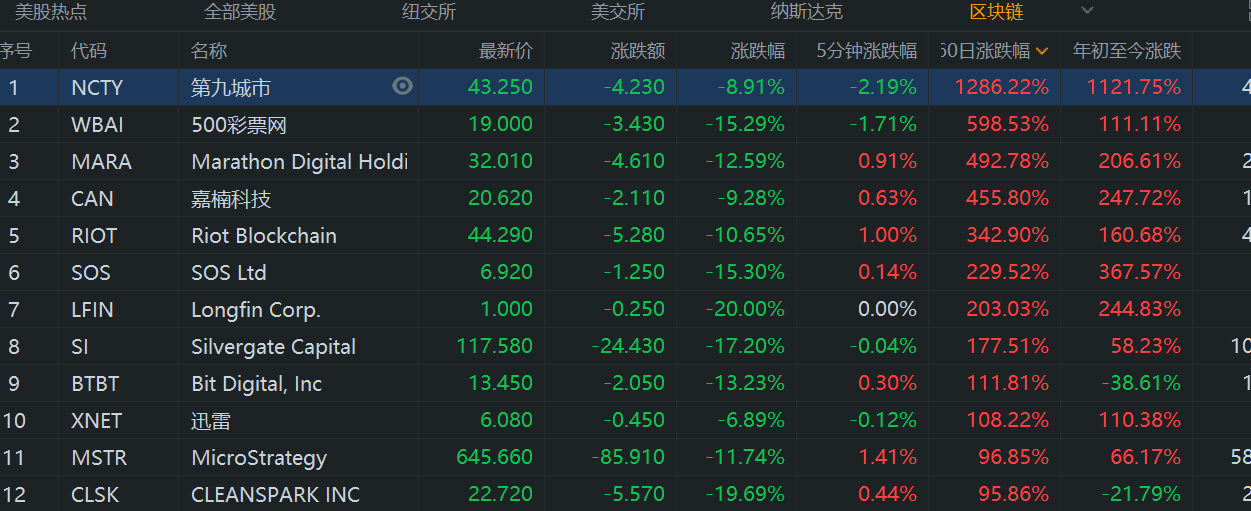Sort by 5分钟涨跌幅 column header
The image size is (1251, 511).
tap(866, 51)
